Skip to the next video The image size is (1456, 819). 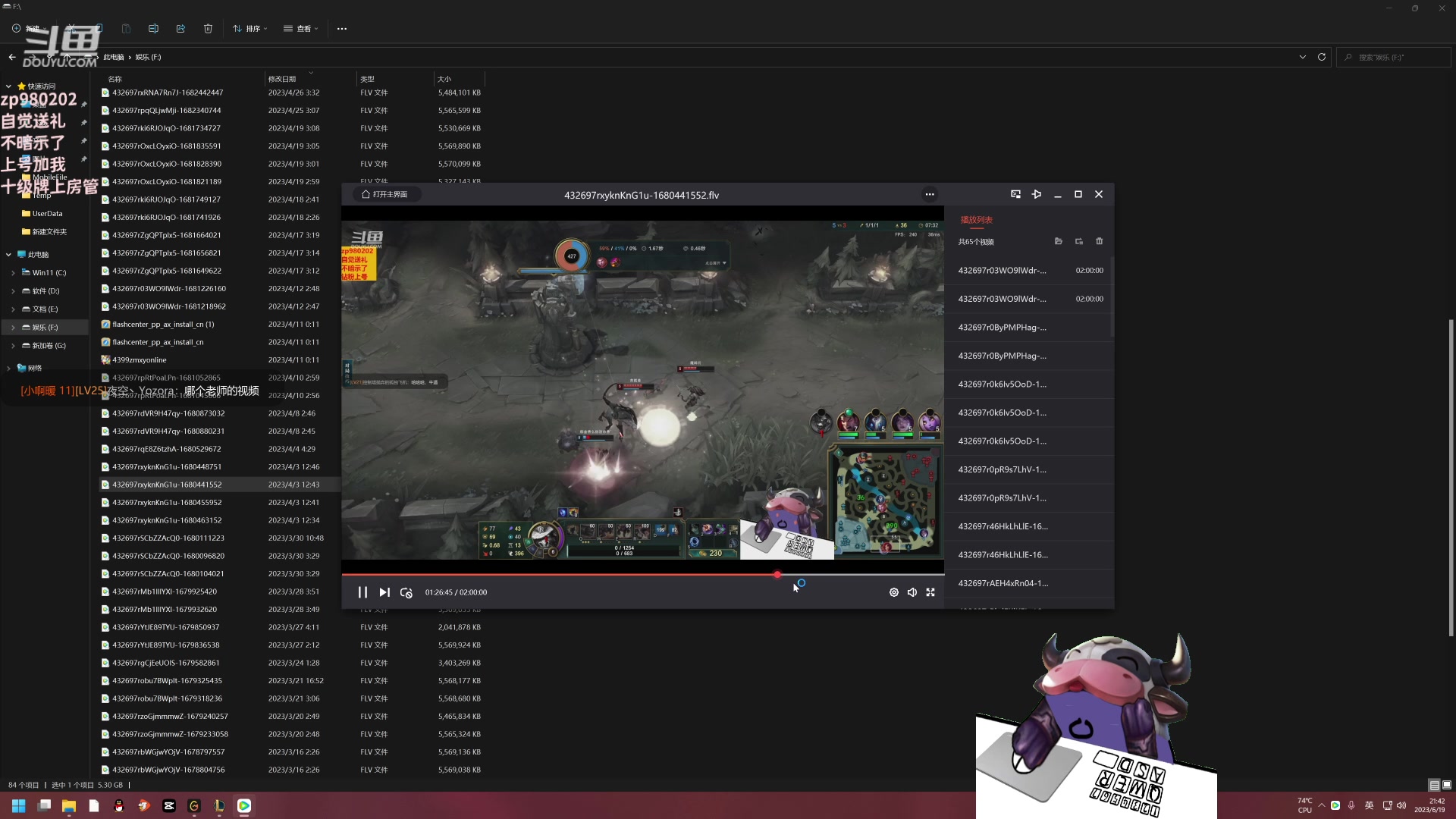pyautogui.click(x=384, y=592)
